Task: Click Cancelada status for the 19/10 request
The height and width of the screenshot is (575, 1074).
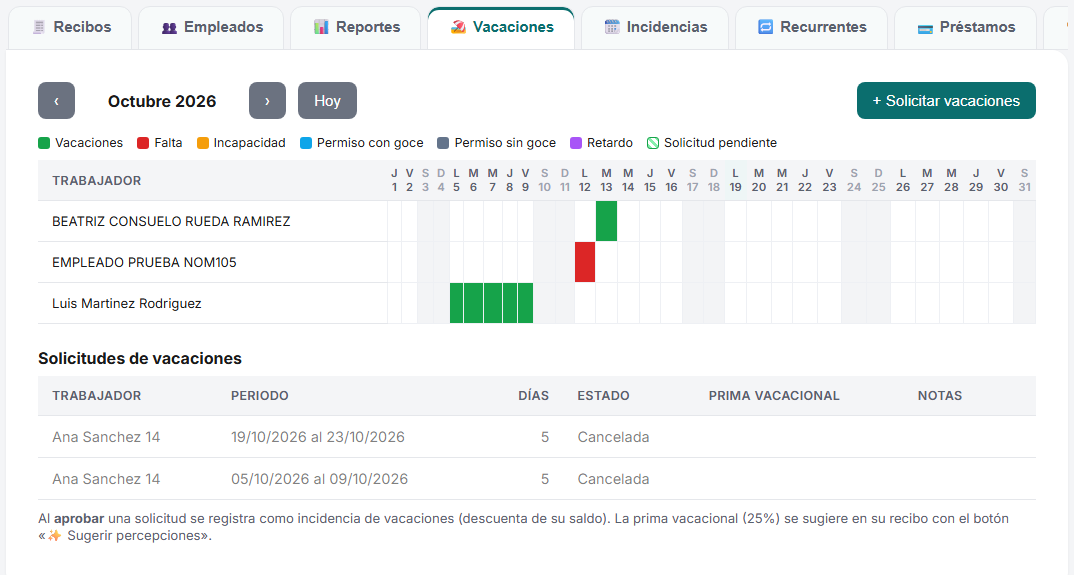Action: 613,437
